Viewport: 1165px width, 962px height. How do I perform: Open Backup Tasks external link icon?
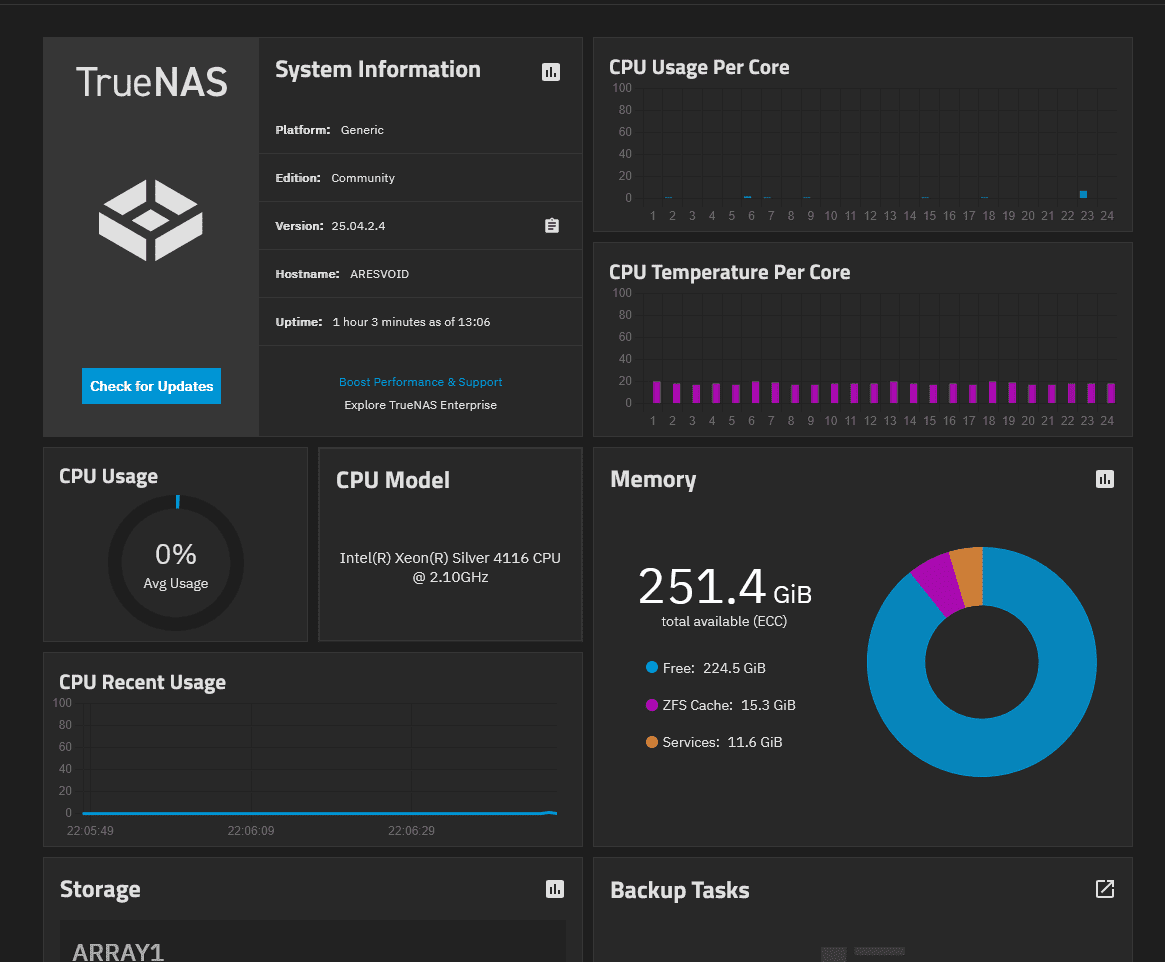tap(1105, 889)
